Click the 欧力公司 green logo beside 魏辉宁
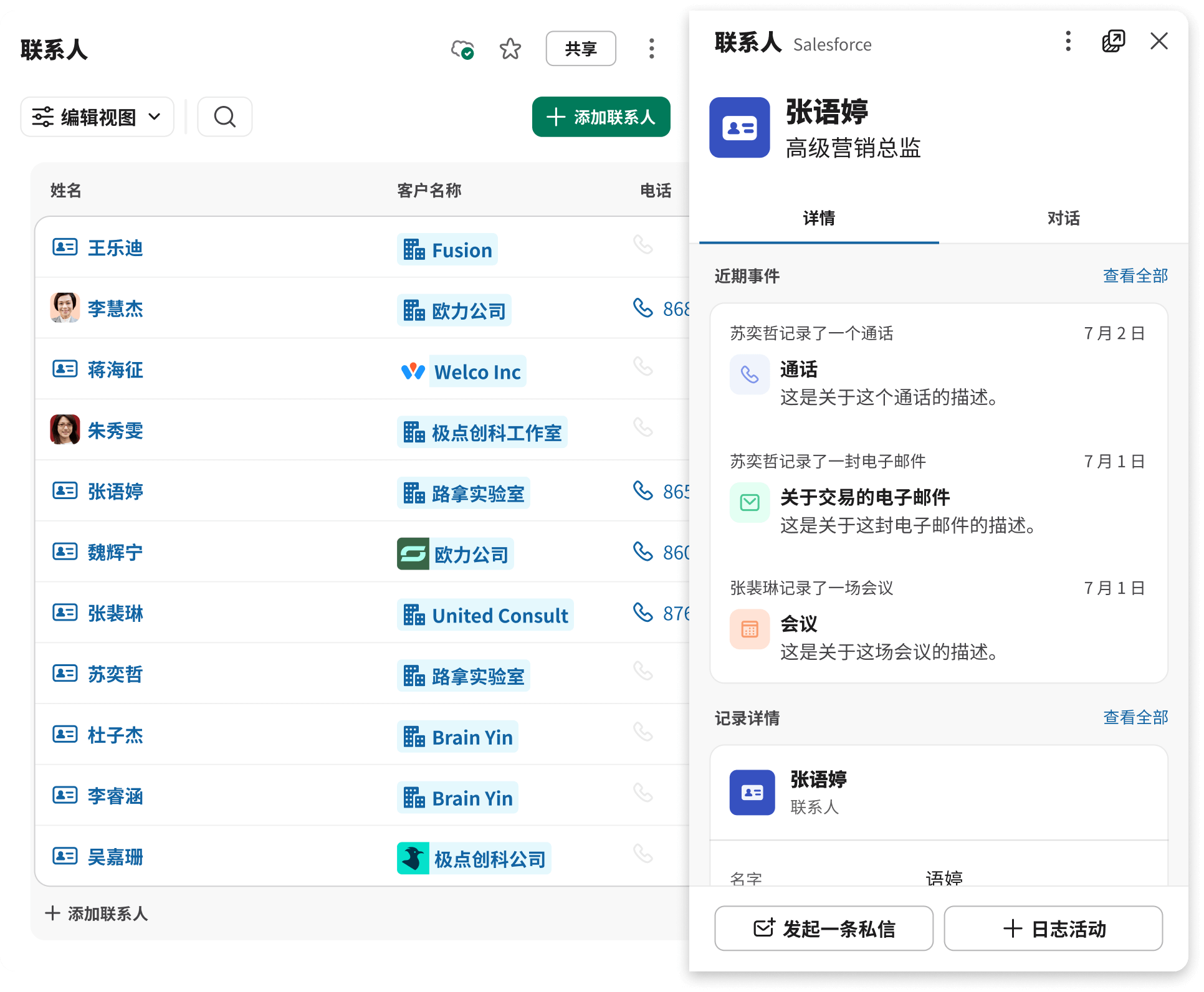Viewport: 1204px width, 992px height. point(413,553)
